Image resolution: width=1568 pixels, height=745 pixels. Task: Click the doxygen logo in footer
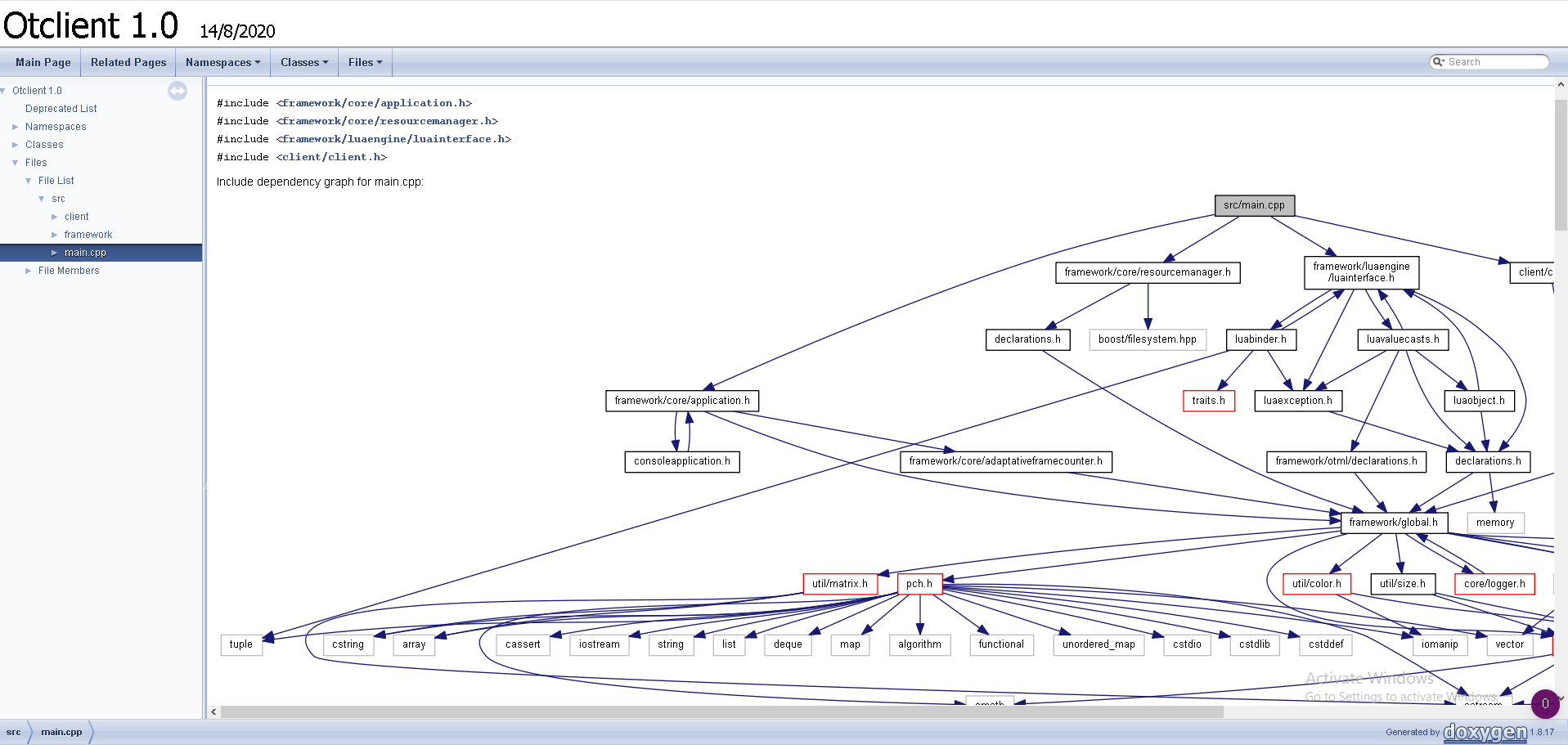(x=1485, y=732)
